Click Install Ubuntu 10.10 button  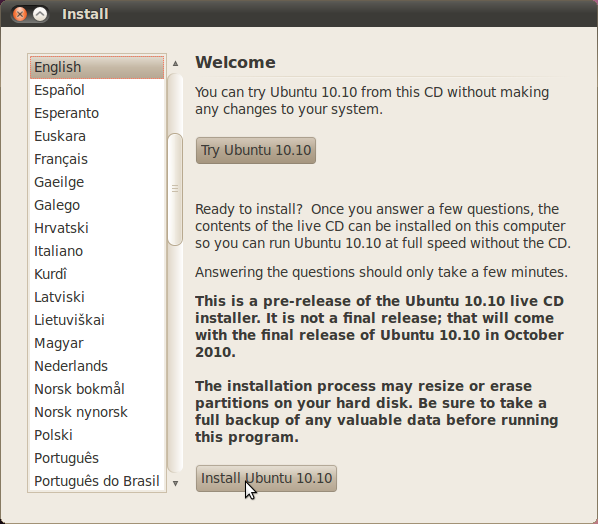[x=266, y=478]
